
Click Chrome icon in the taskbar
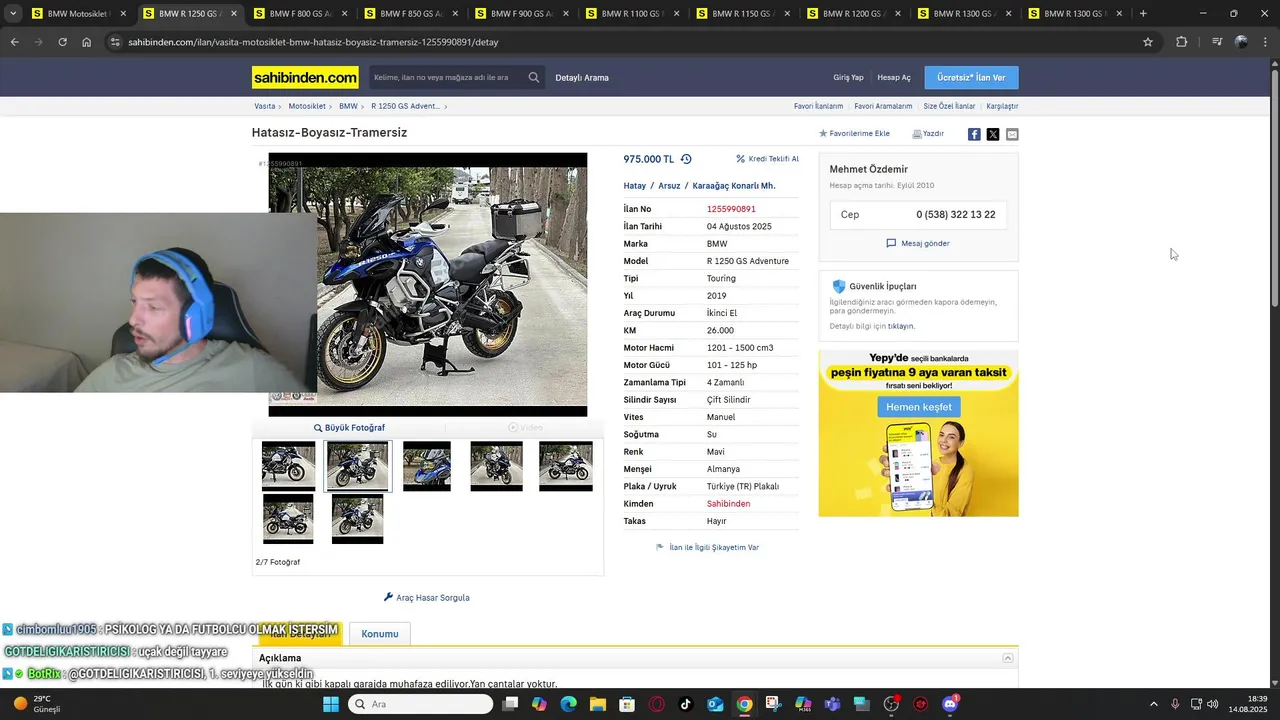[744, 704]
